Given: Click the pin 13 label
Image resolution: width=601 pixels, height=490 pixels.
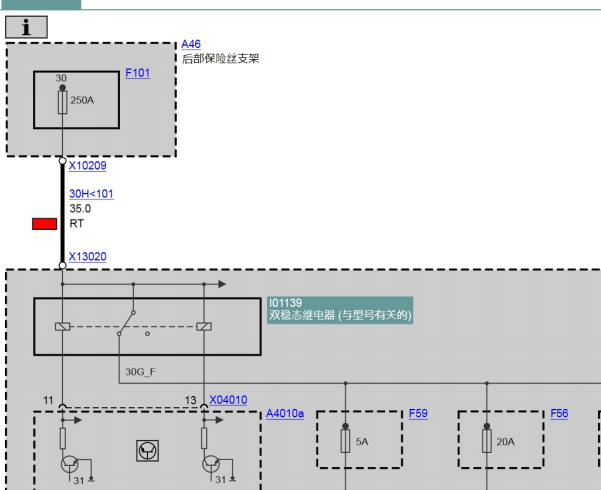Looking at the screenshot, I should [x=190, y=401].
